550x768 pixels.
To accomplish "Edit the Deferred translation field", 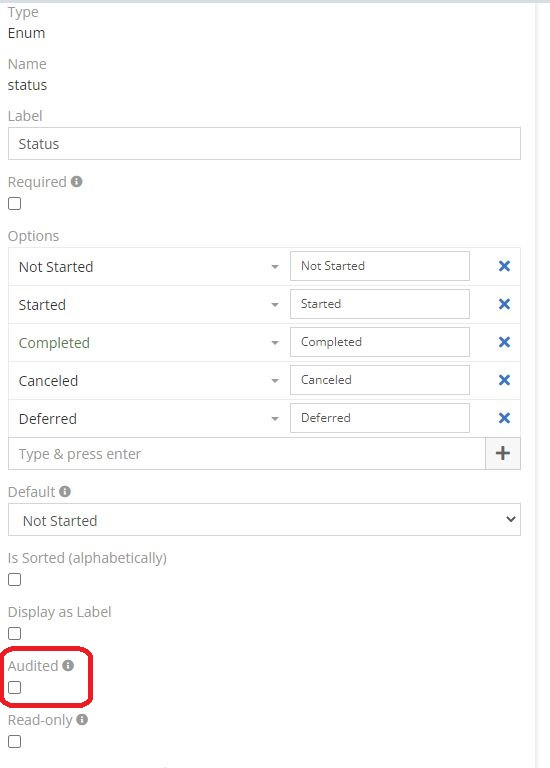I will pos(380,418).
